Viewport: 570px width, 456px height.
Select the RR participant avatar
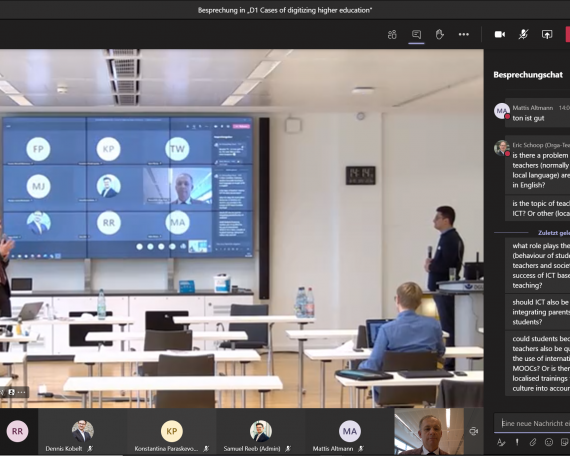click(17, 431)
